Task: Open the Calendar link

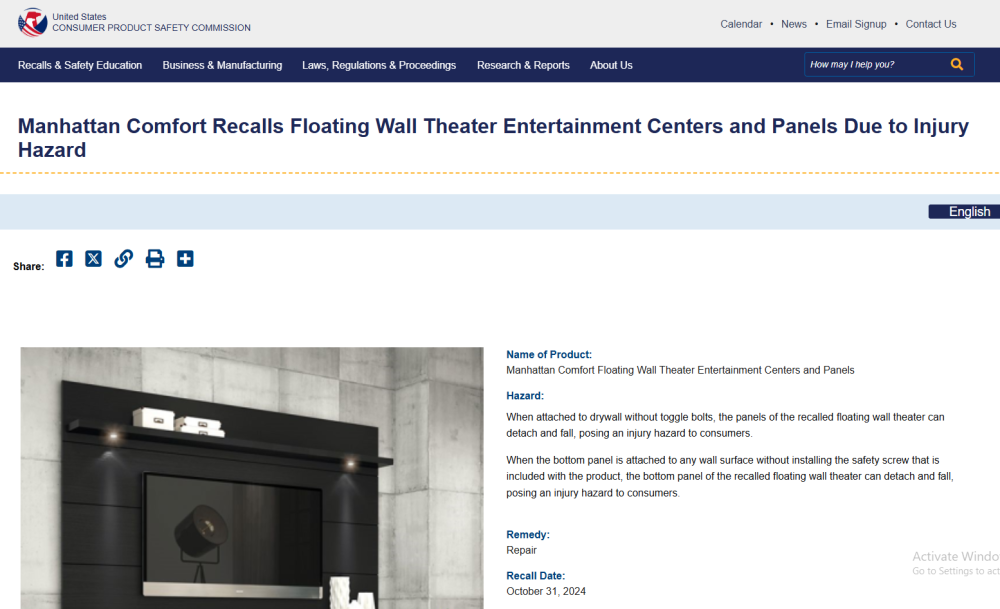Action: tap(741, 24)
